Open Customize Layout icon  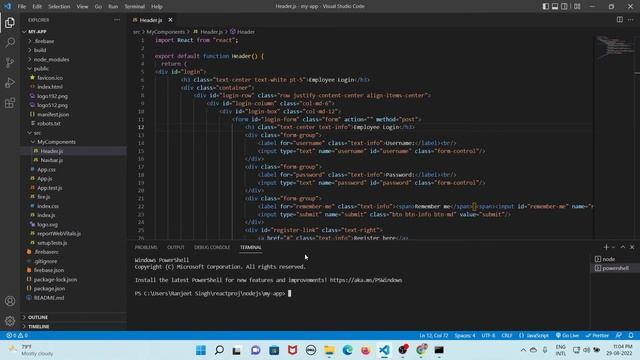click(x=577, y=6)
